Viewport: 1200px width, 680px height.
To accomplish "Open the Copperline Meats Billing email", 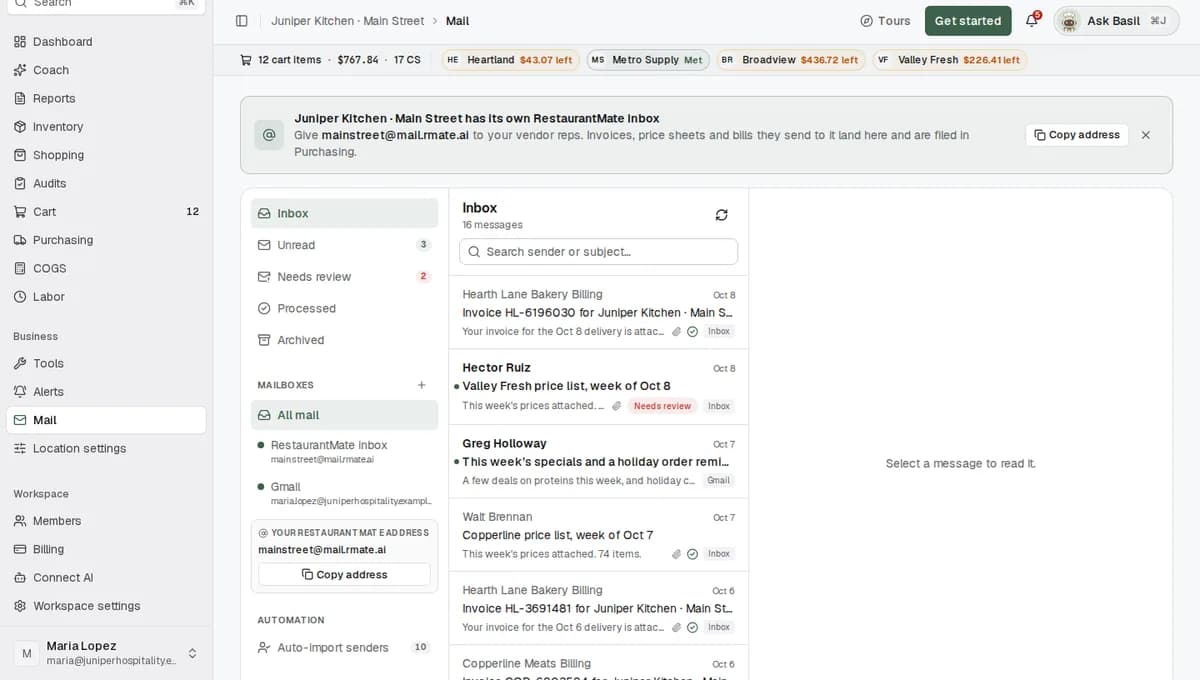I will pos(598,663).
